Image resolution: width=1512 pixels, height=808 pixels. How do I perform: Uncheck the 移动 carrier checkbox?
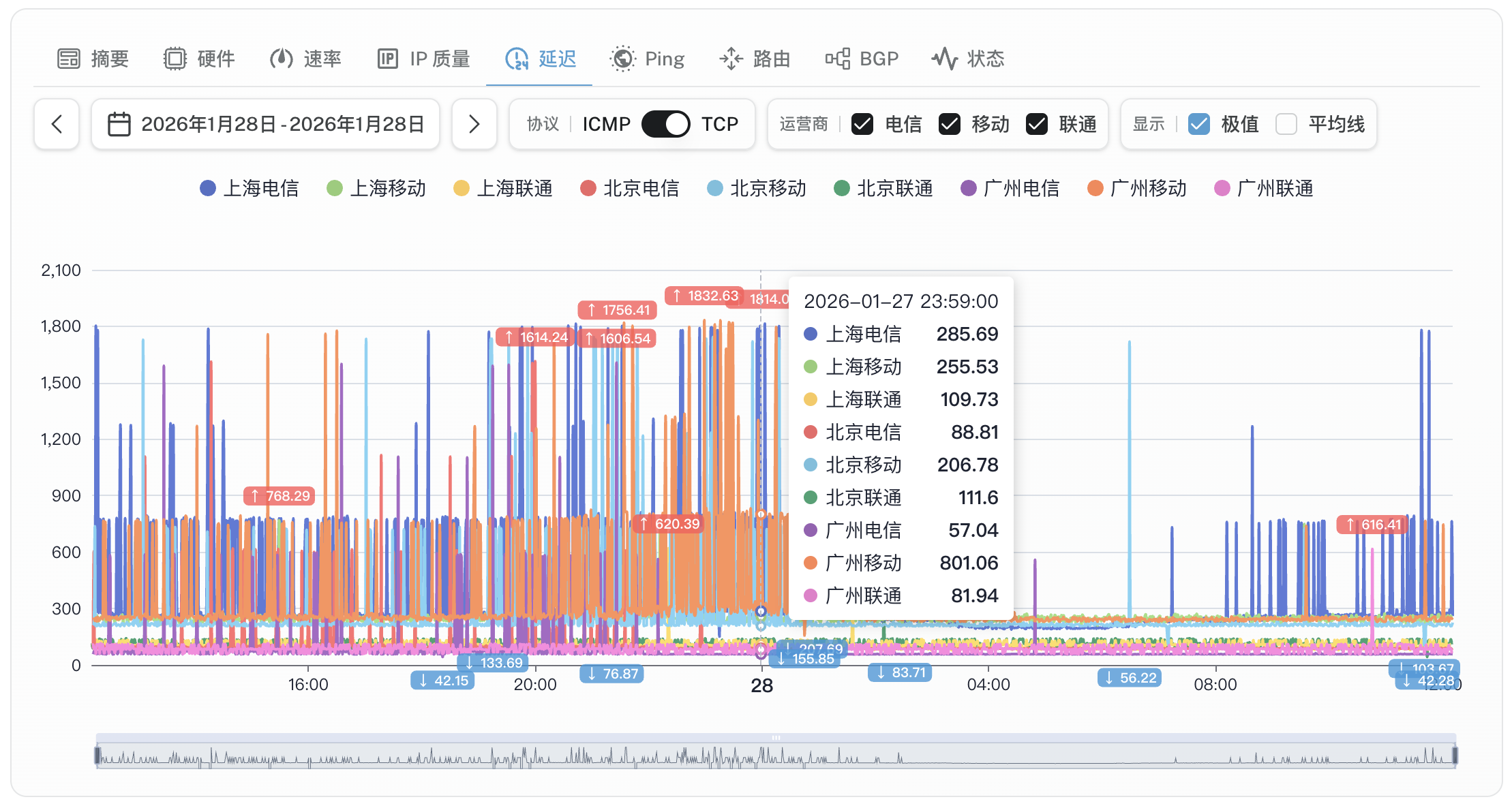[x=950, y=124]
